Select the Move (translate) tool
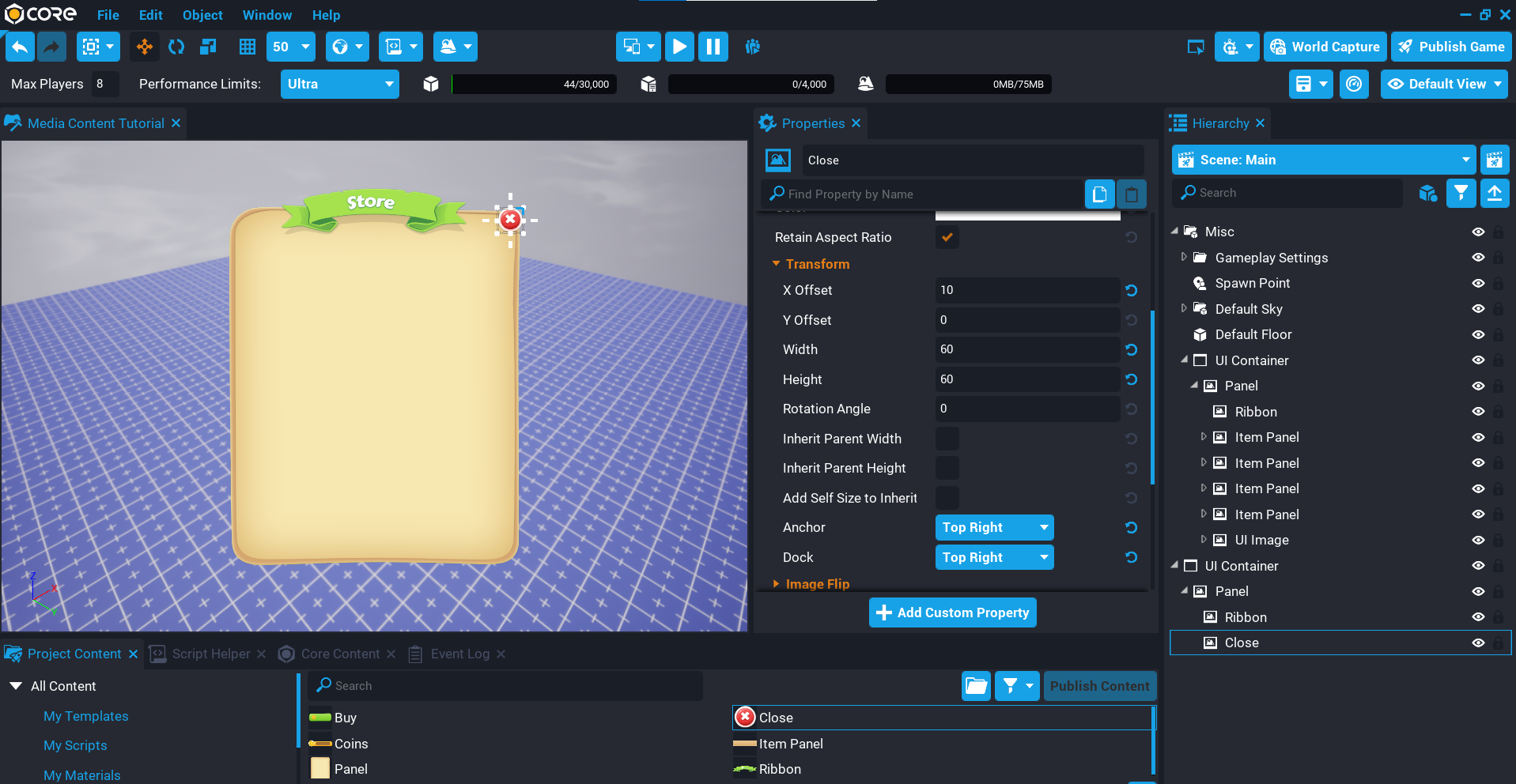Screen dimensions: 1516x784 (x=145, y=47)
